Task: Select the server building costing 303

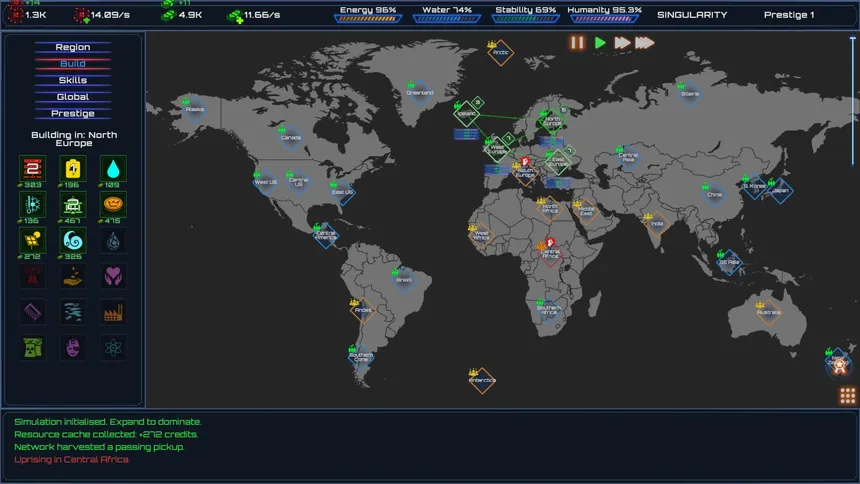Action: 32,169
